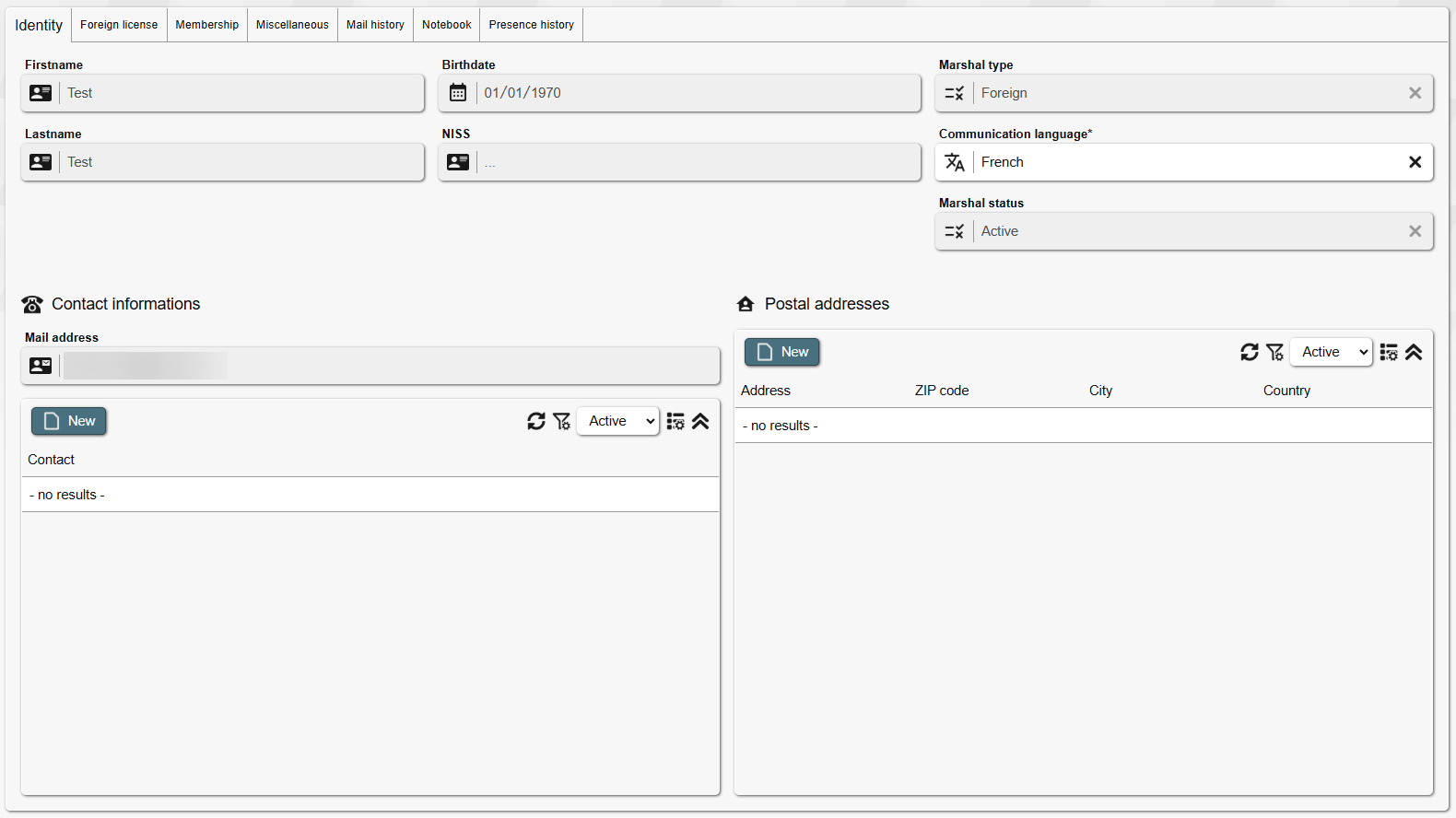The height and width of the screenshot is (818, 1456).
Task: Click refresh icon in Contact informations list
Action: (535, 421)
